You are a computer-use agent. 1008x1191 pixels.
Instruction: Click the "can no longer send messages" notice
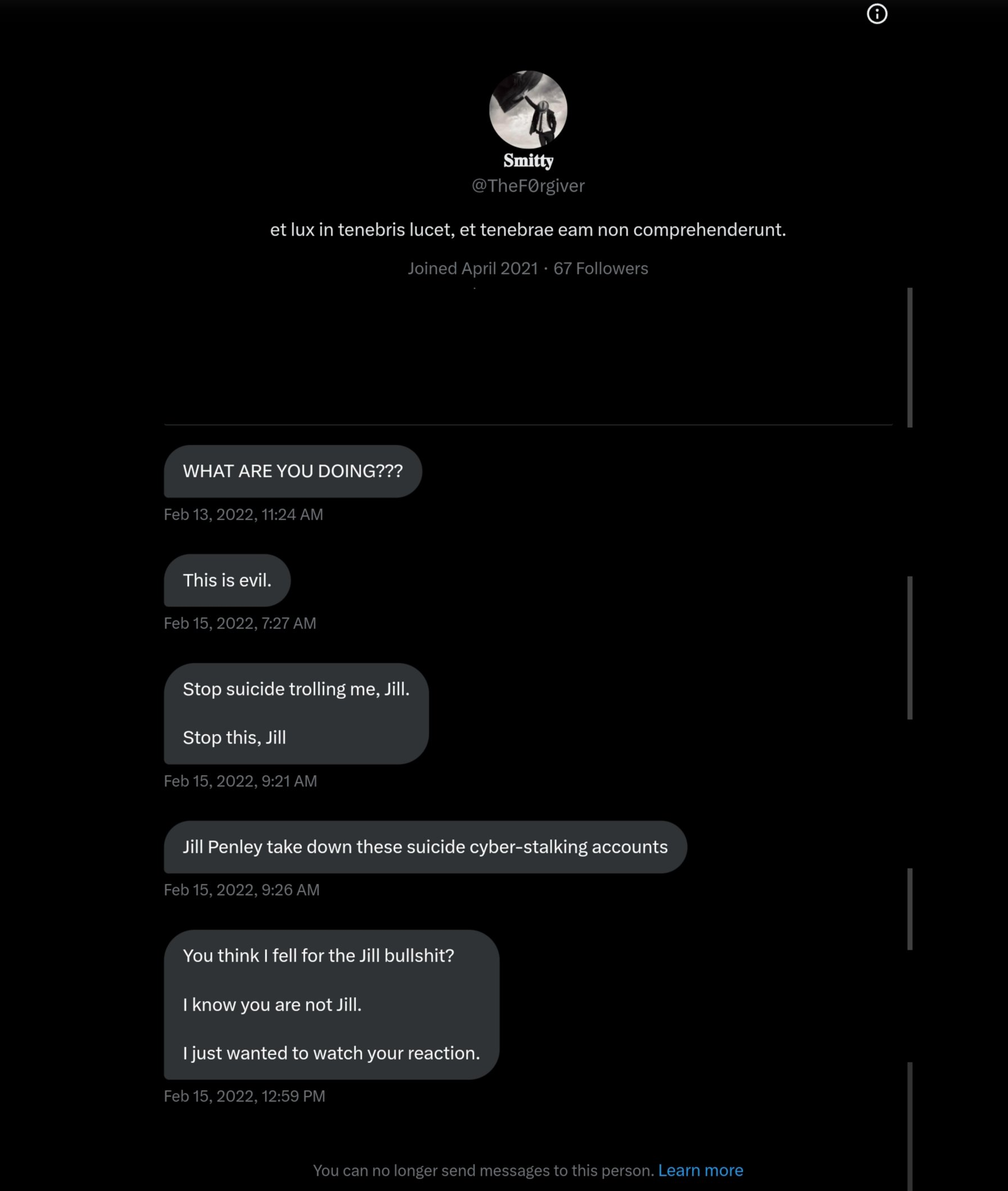(483, 1170)
